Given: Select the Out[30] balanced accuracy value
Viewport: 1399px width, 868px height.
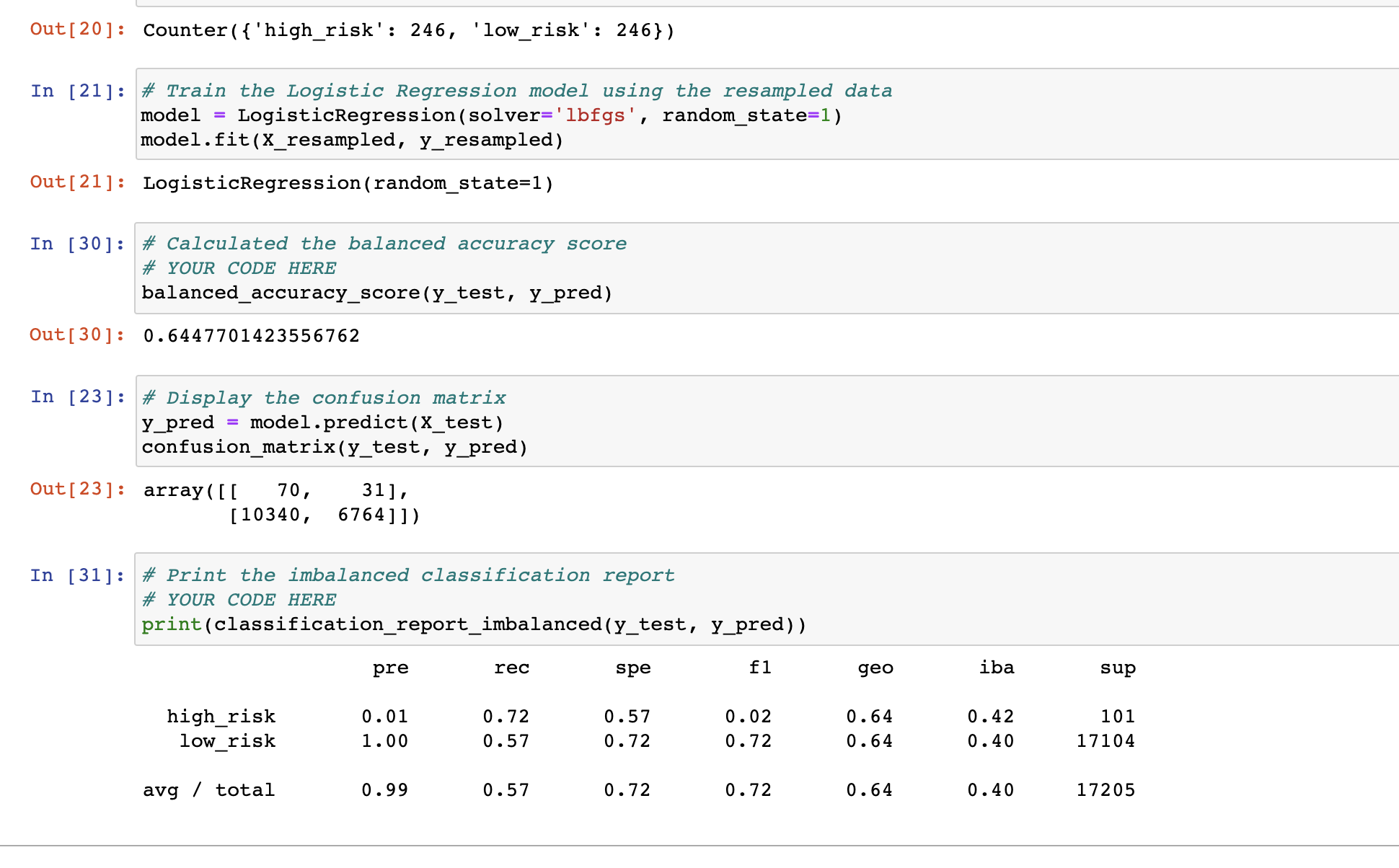Looking at the screenshot, I should click(x=250, y=335).
